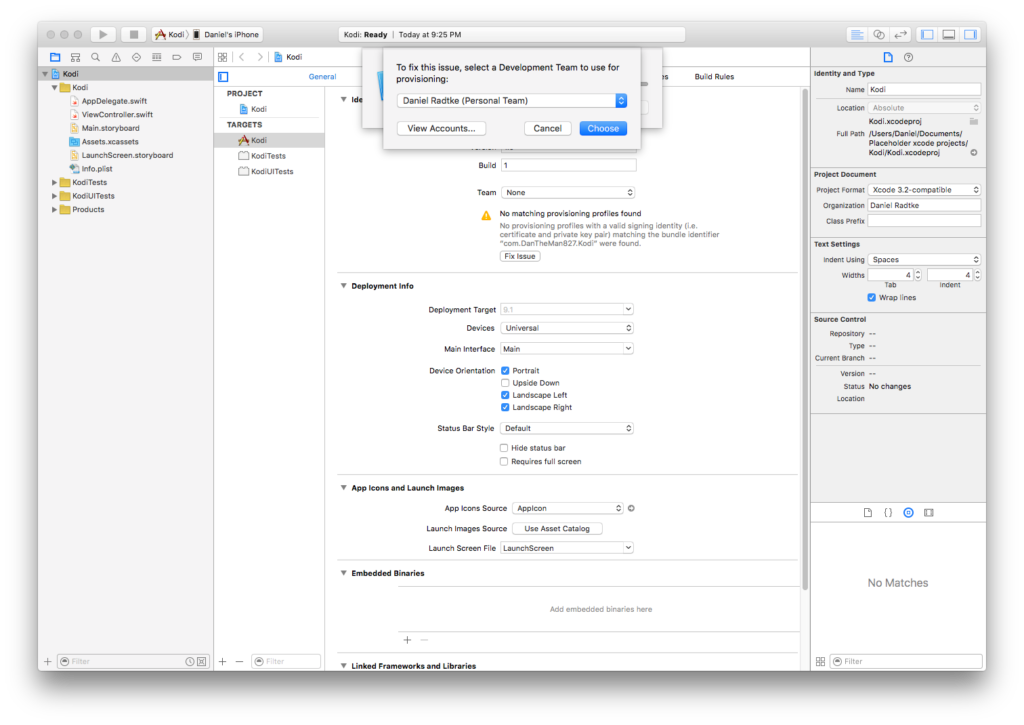1024x725 pixels.
Task: Open the Issue navigator warning icon
Action: click(116, 57)
